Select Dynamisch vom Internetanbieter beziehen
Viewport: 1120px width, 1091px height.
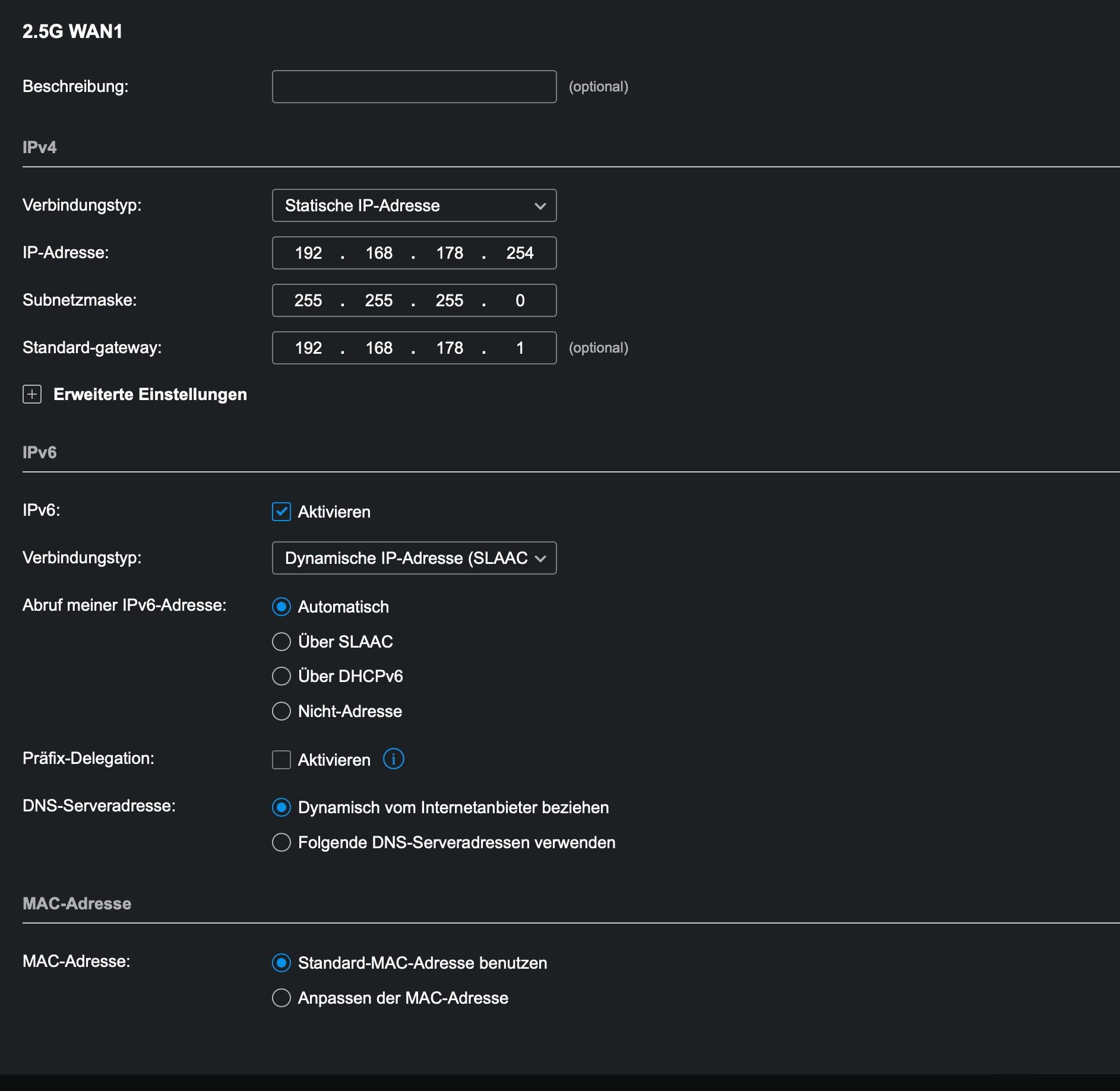tap(281, 807)
